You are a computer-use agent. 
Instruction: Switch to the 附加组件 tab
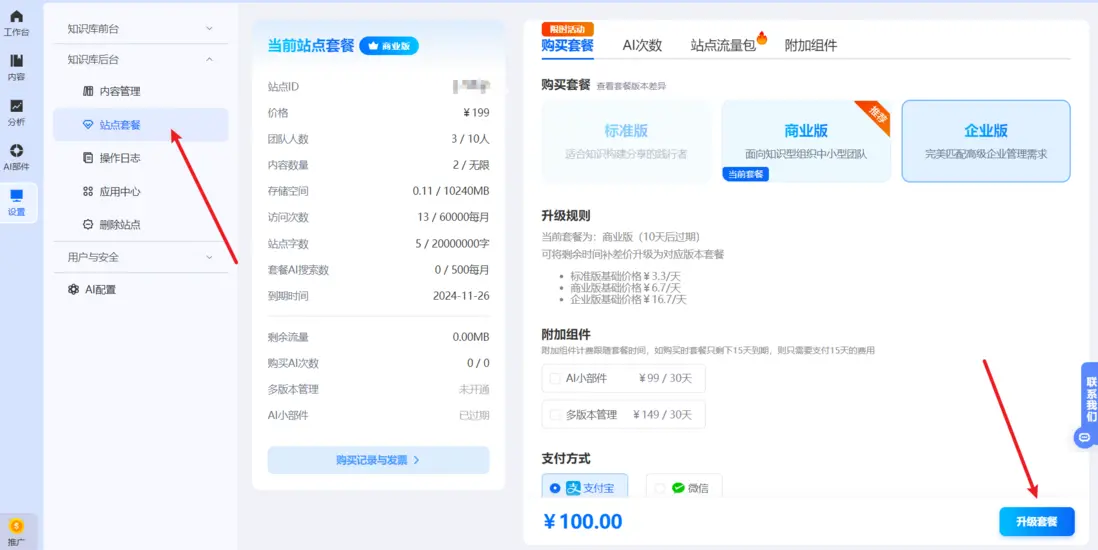(x=810, y=46)
